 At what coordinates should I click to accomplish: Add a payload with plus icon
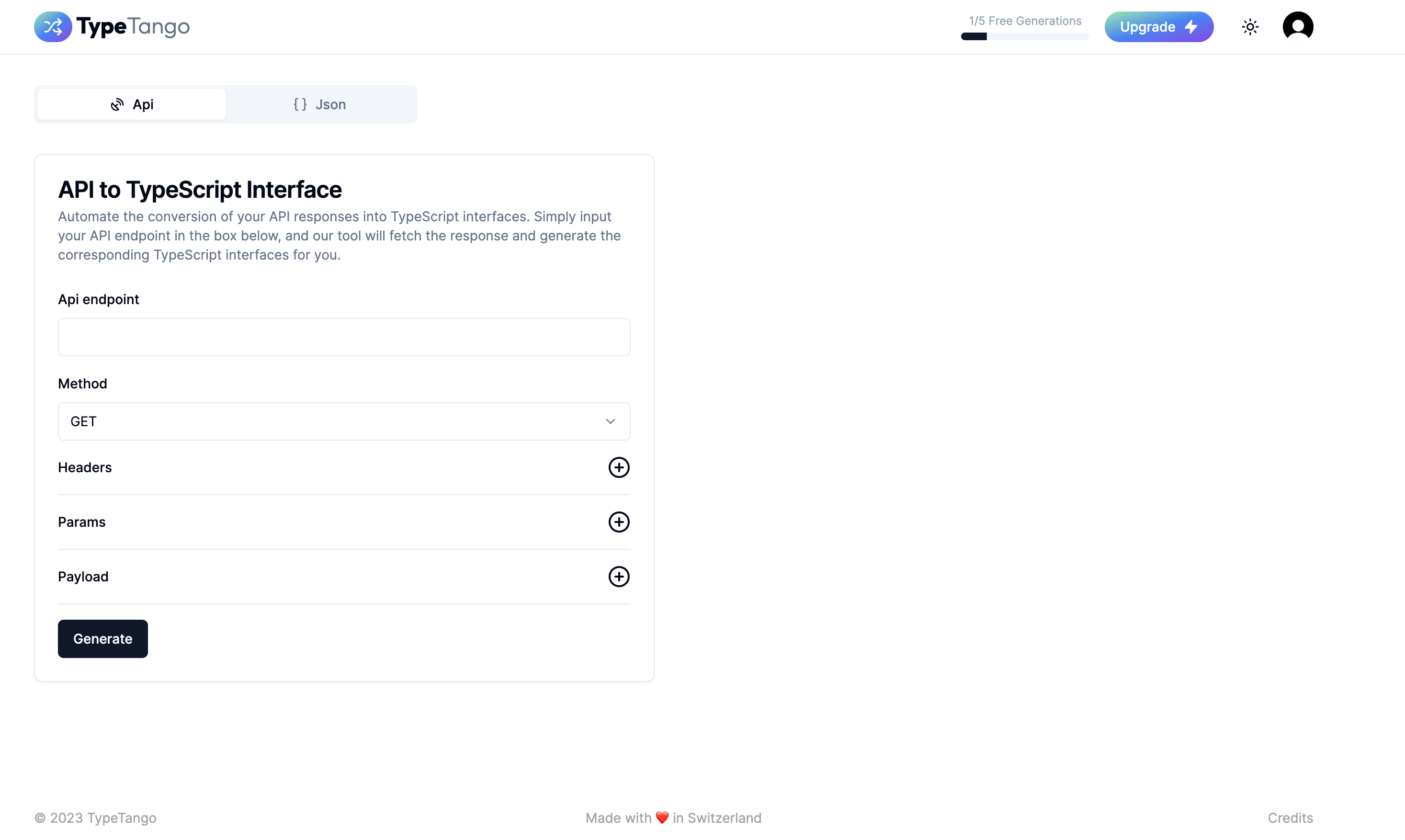(x=619, y=577)
